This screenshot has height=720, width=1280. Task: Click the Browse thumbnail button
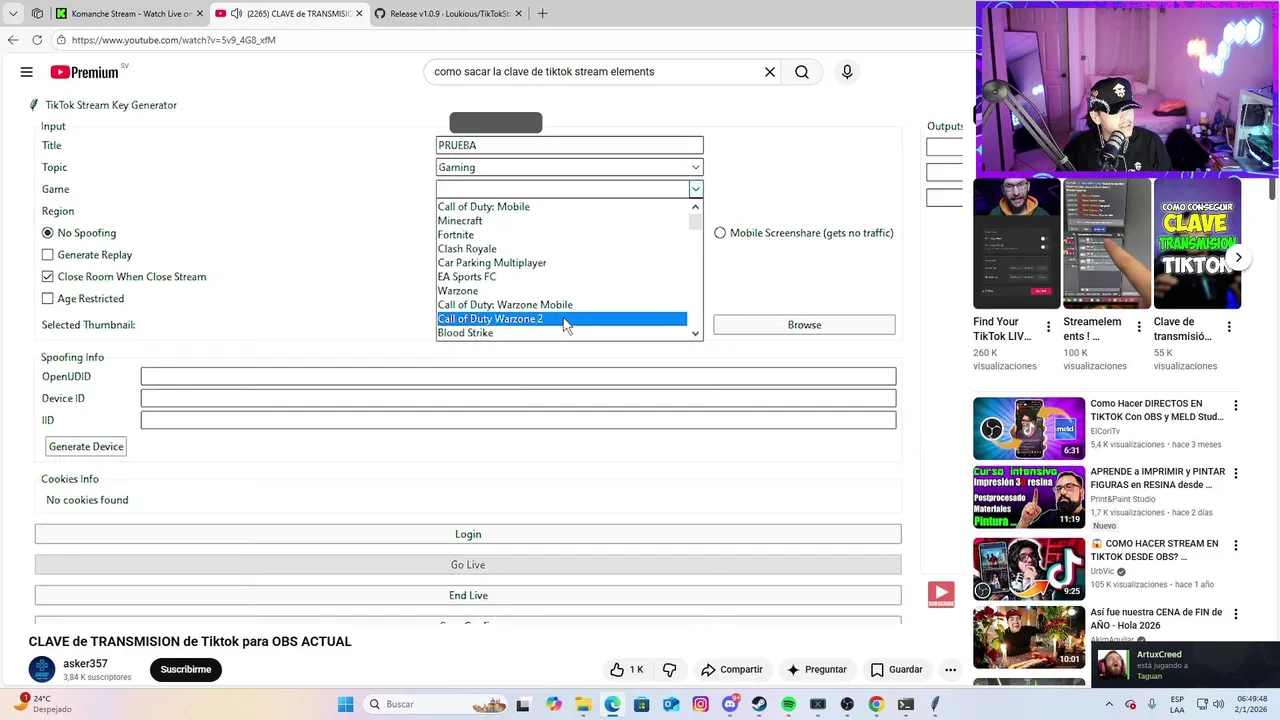coord(804,325)
